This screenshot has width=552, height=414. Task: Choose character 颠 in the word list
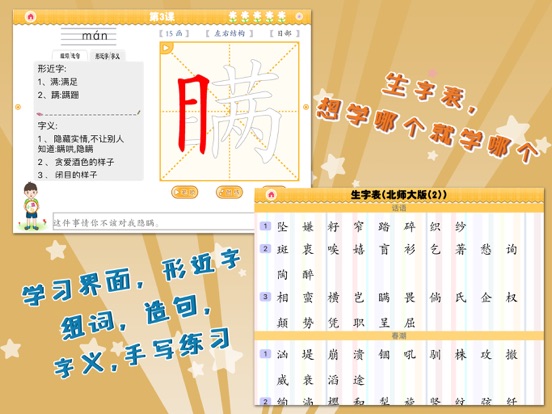point(282,322)
